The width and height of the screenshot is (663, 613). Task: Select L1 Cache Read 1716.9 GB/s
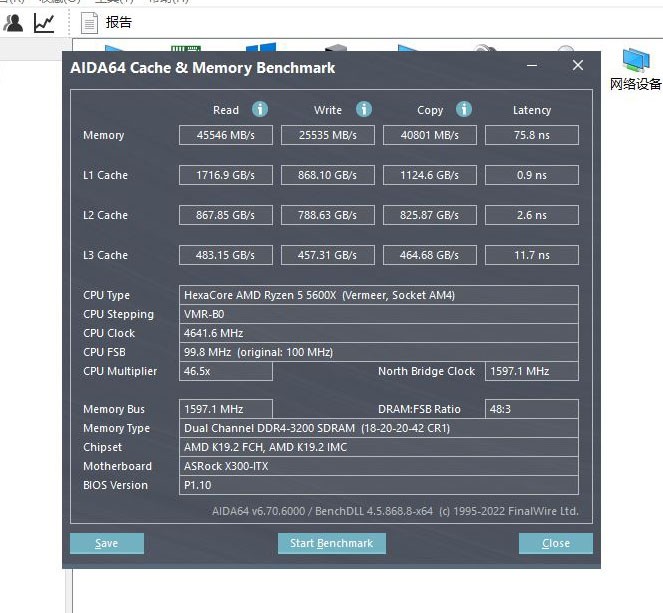pyautogui.click(x=226, y=175)
